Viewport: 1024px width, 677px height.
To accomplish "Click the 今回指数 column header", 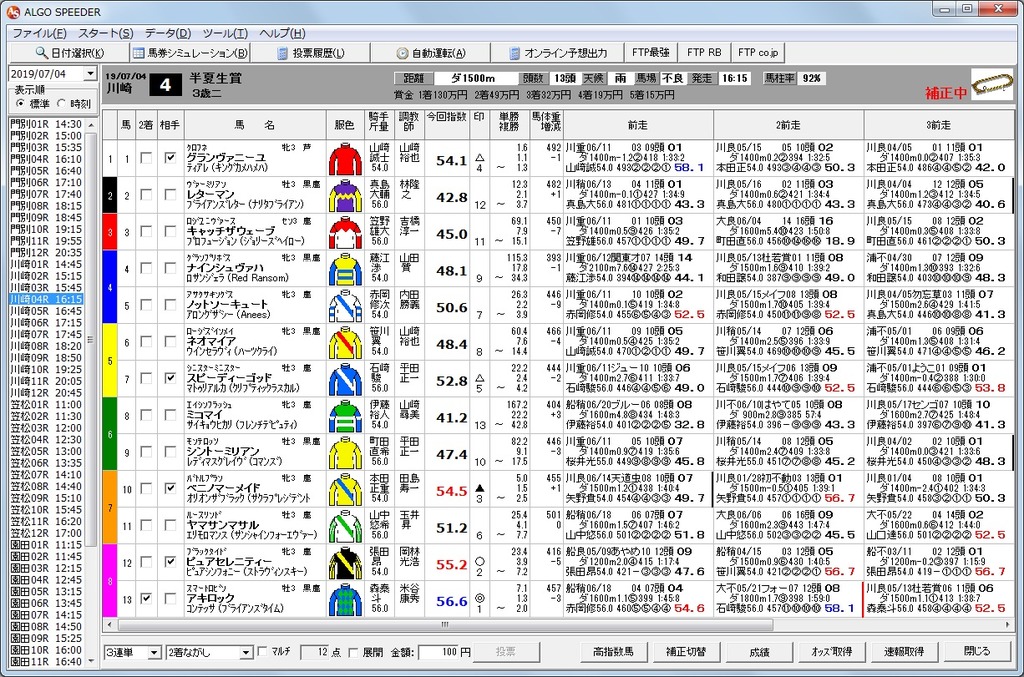I will [x=447, y=124].
